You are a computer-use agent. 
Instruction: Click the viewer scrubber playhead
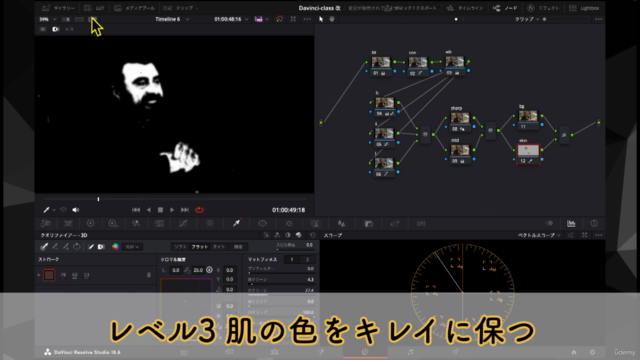coord(98,199)
